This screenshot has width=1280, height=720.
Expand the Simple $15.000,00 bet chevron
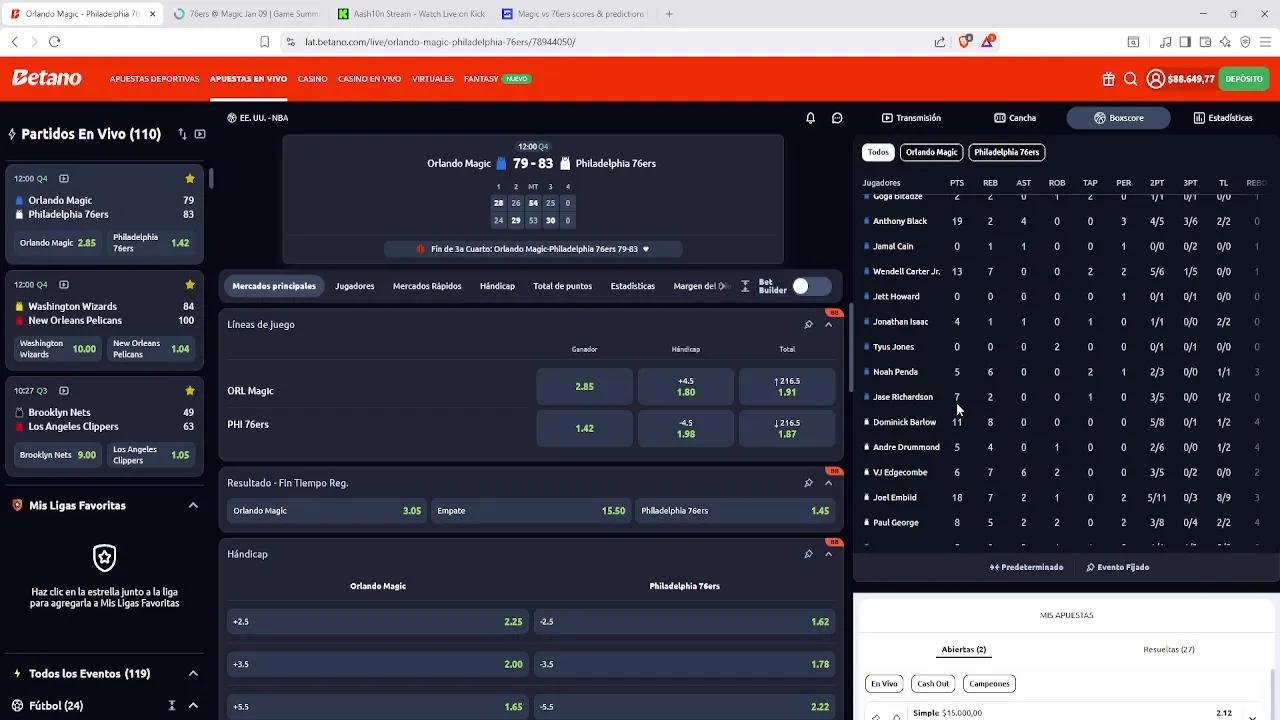1252,716
